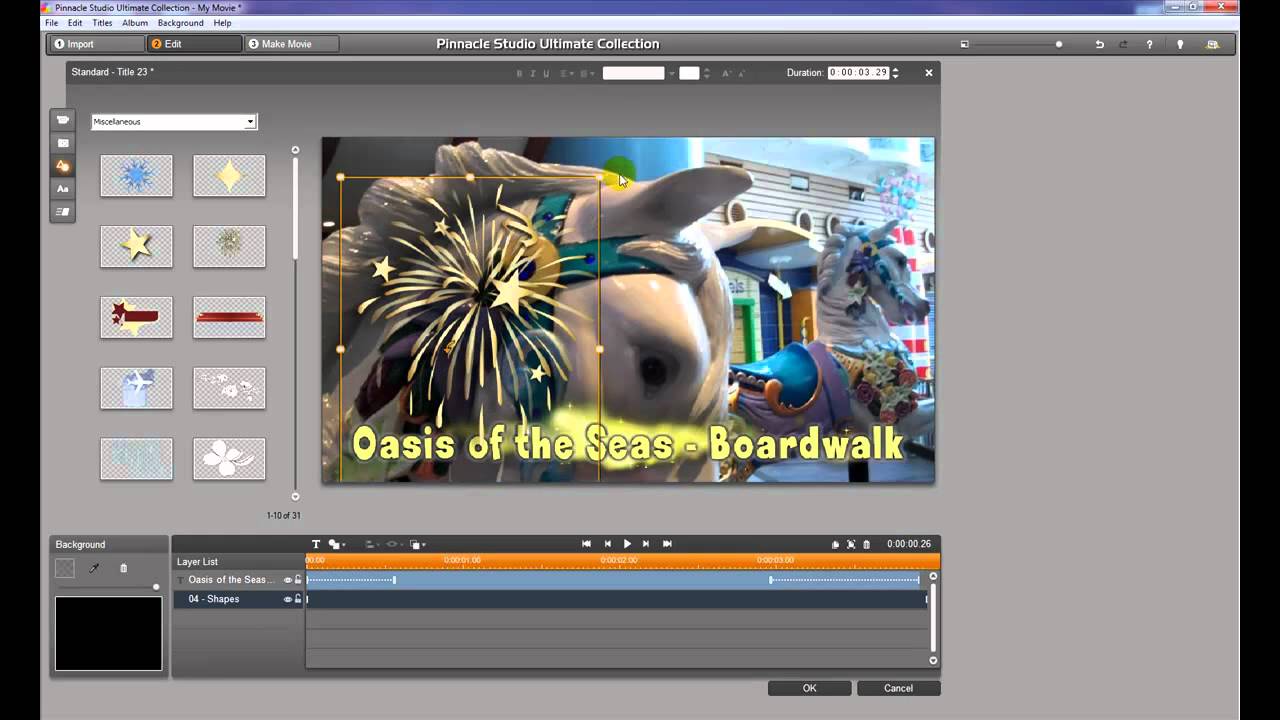Choose the glitter burst thumbnail
This screenshot has width=1280, height=720.
coord(229,246)
